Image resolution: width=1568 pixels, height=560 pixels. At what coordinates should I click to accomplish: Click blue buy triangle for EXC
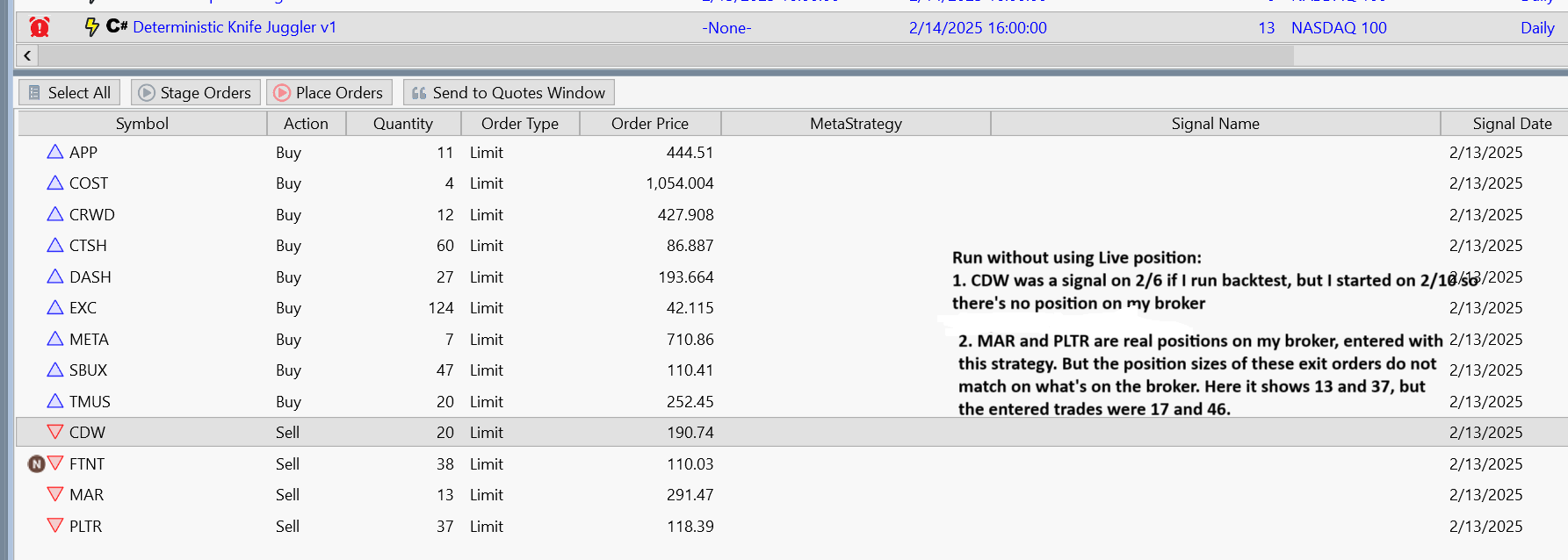click(55, 307)
